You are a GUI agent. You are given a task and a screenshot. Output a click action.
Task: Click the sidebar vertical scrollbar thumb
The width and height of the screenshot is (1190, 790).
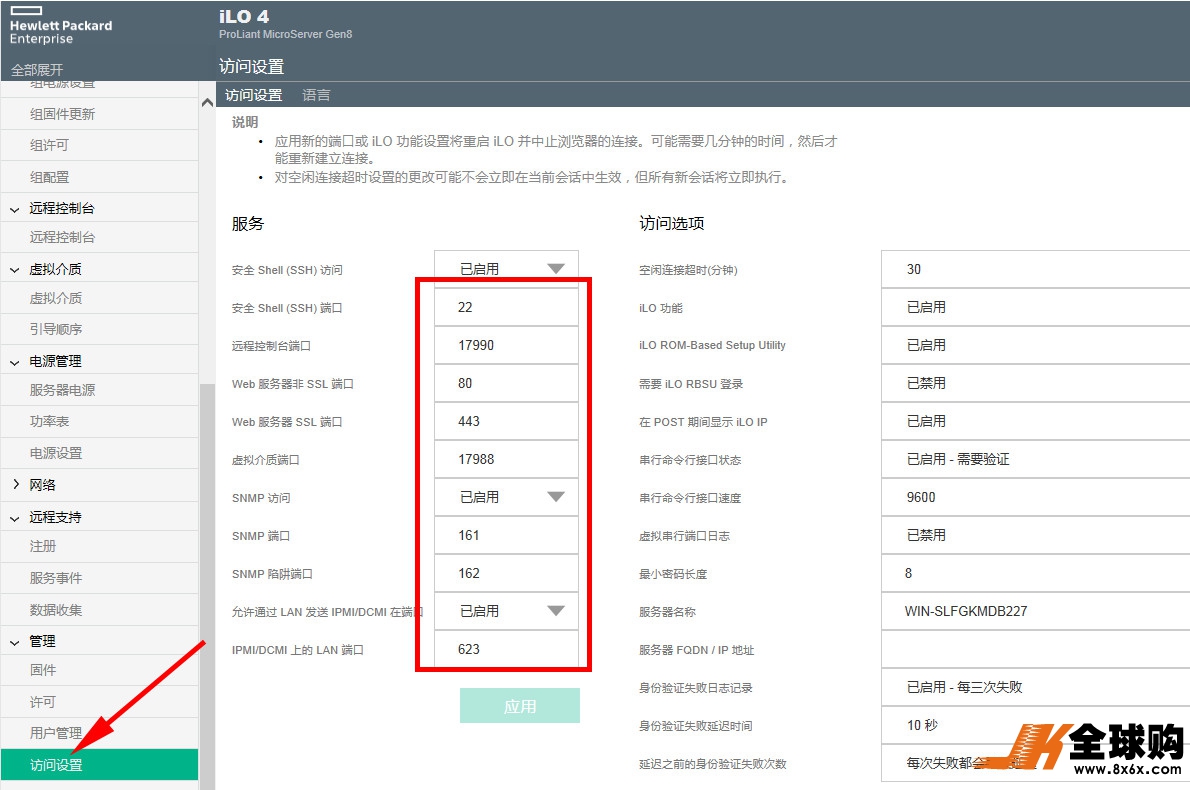click(207, 586)
